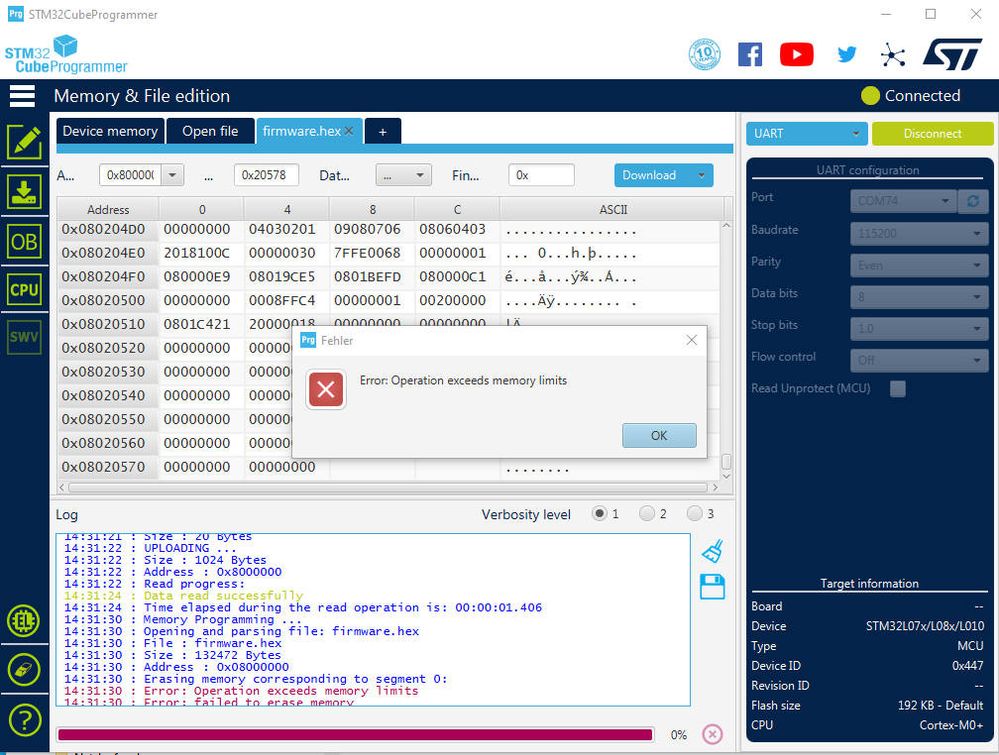This screenshot has height=755, width=999.
Task: Click the STM32CubeProgrammer logo
Action: (66, 55)
